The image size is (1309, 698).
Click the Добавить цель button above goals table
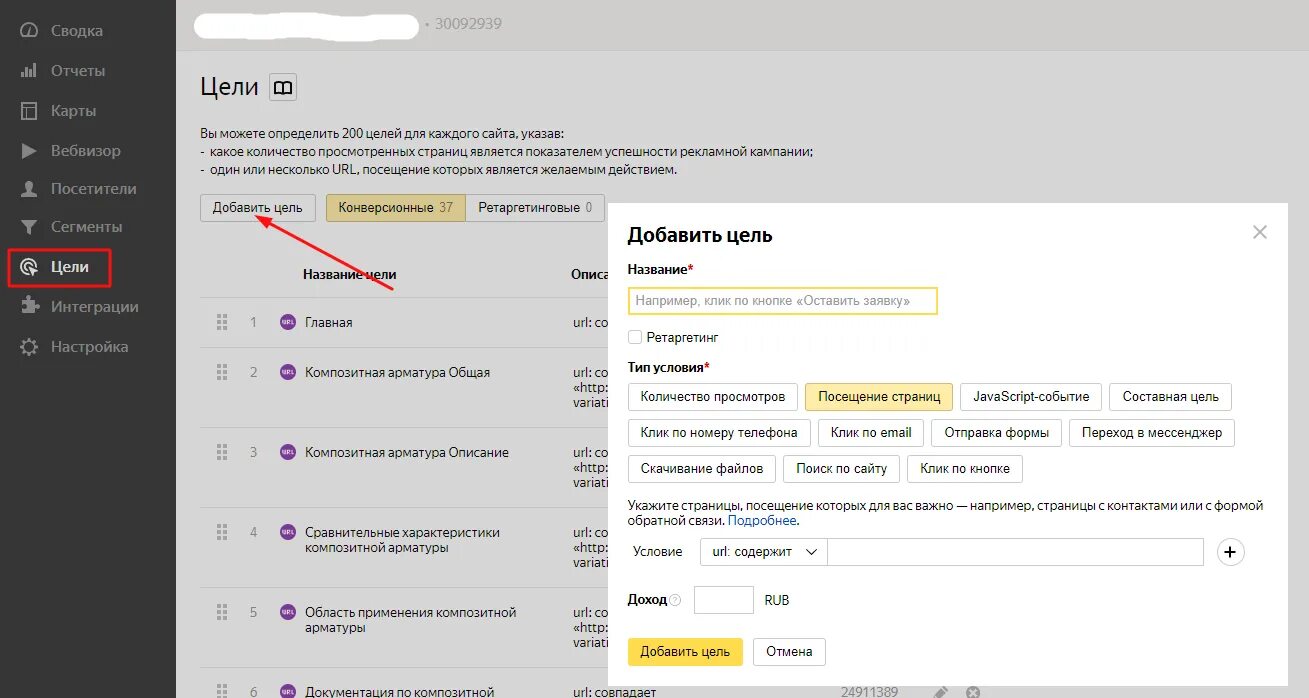click(258, 208)
